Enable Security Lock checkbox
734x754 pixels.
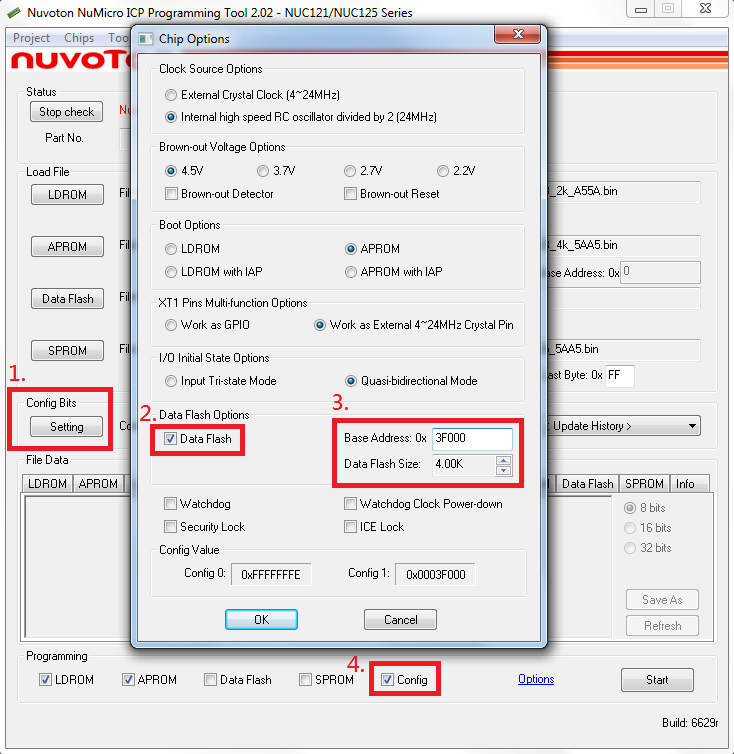[170, 527]
